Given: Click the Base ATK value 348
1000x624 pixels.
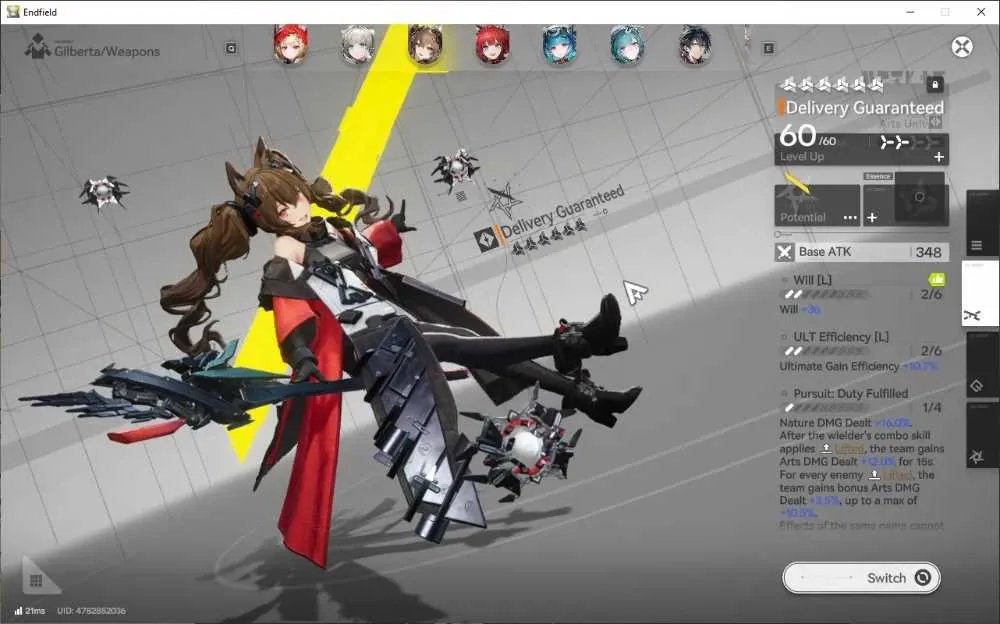Looking at the screenshot, I should [x=928, y=252].
